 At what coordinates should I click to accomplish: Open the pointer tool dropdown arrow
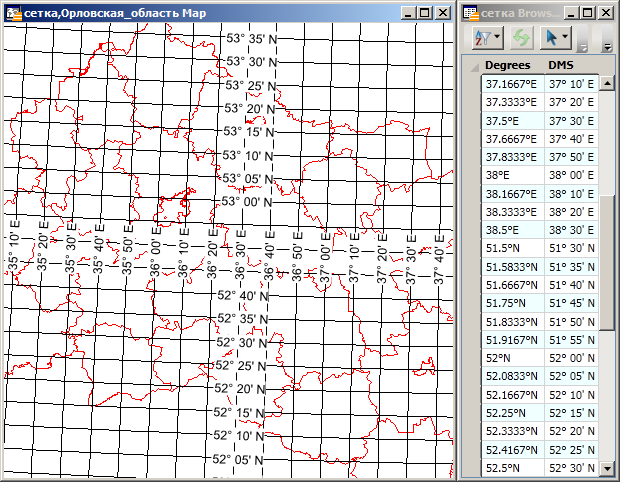[566, 38]
